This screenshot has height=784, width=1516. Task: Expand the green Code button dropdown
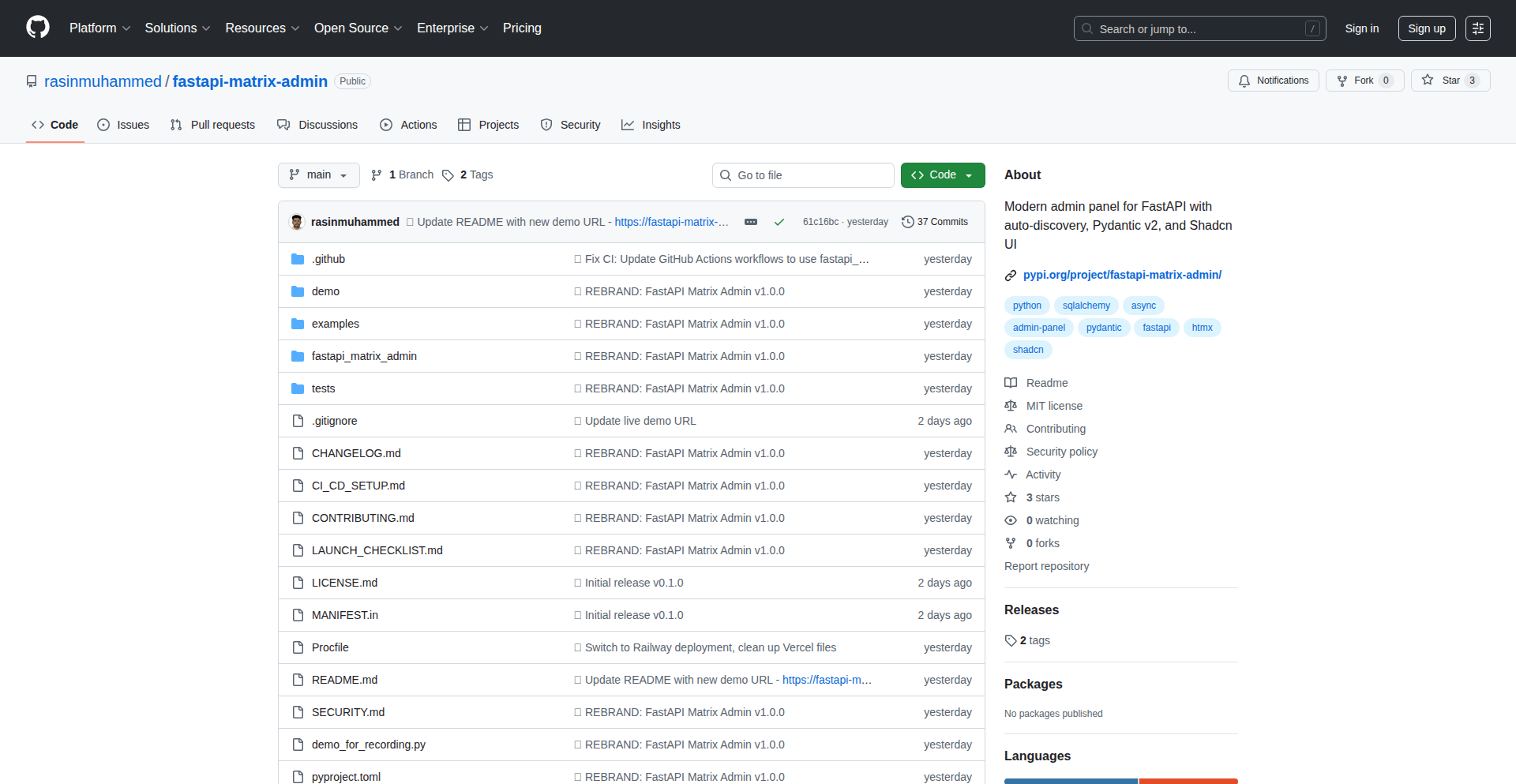click(969, 174)
